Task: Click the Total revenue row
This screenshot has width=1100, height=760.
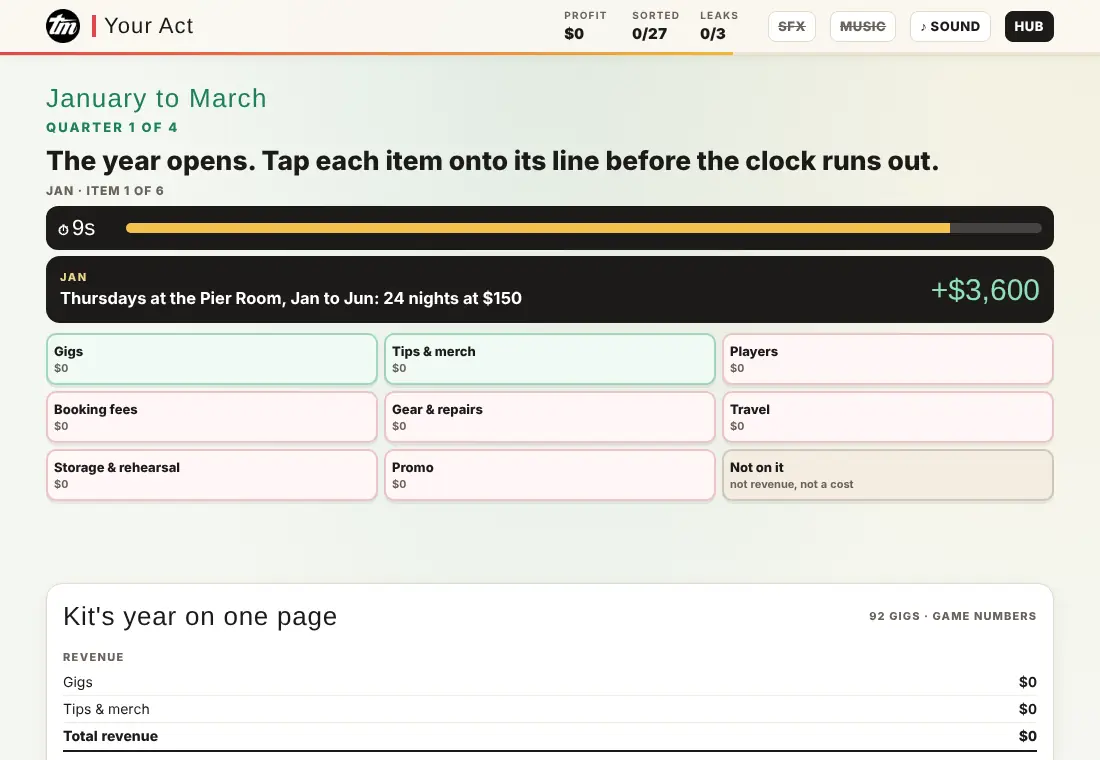Action: tap(549, 736)
